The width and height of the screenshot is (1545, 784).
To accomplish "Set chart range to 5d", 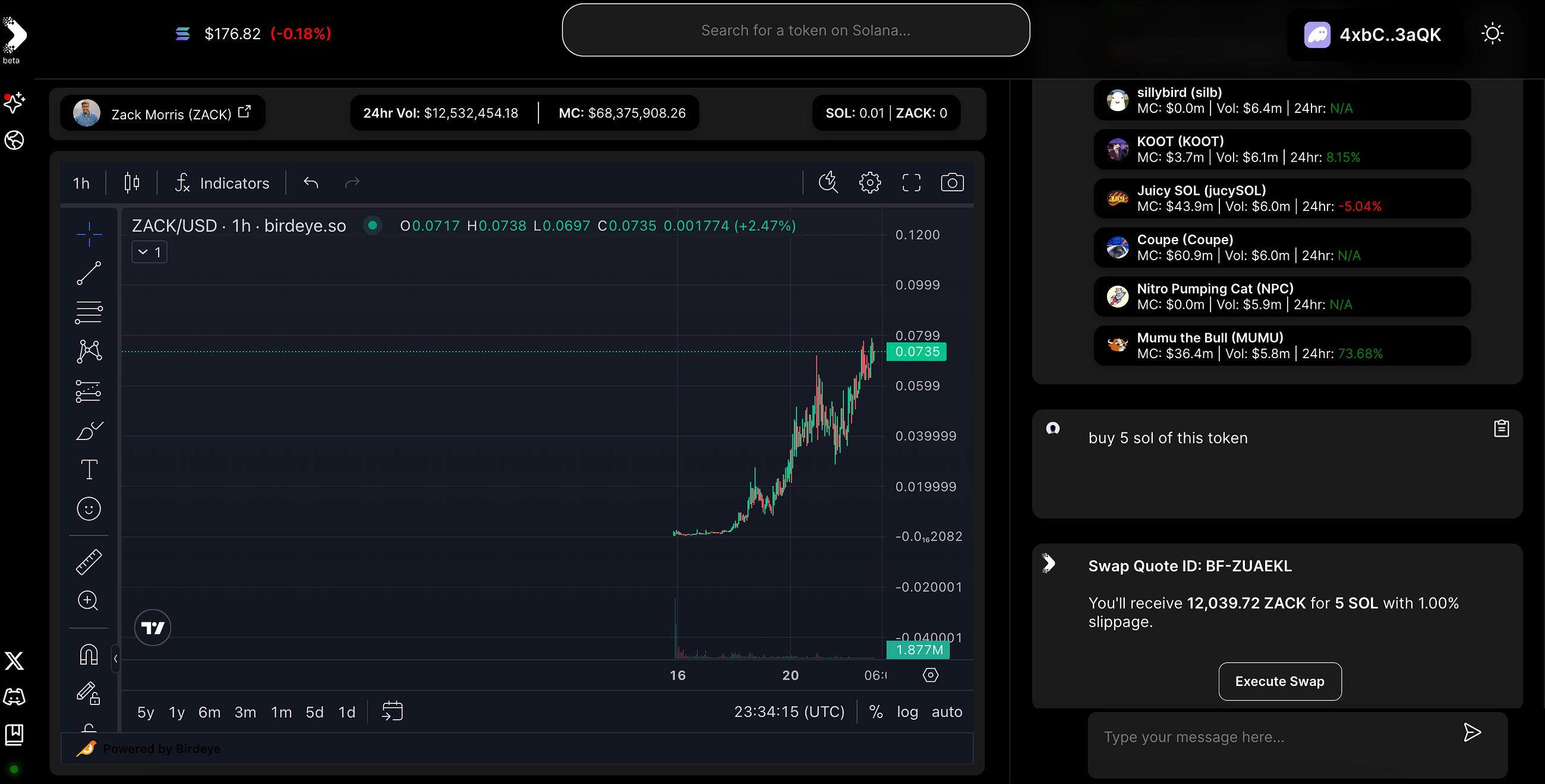I will click(315, 712).
